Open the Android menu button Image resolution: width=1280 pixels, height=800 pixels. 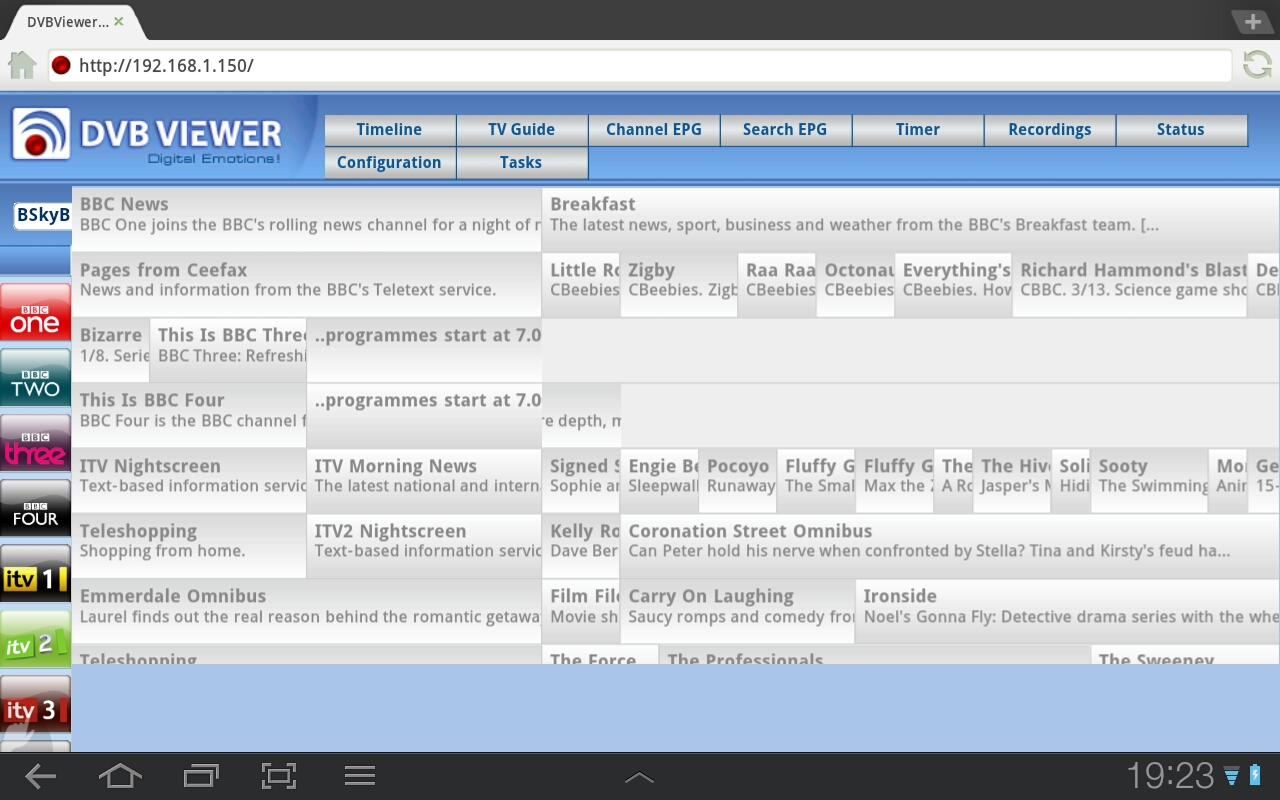[x=359, y=776]
